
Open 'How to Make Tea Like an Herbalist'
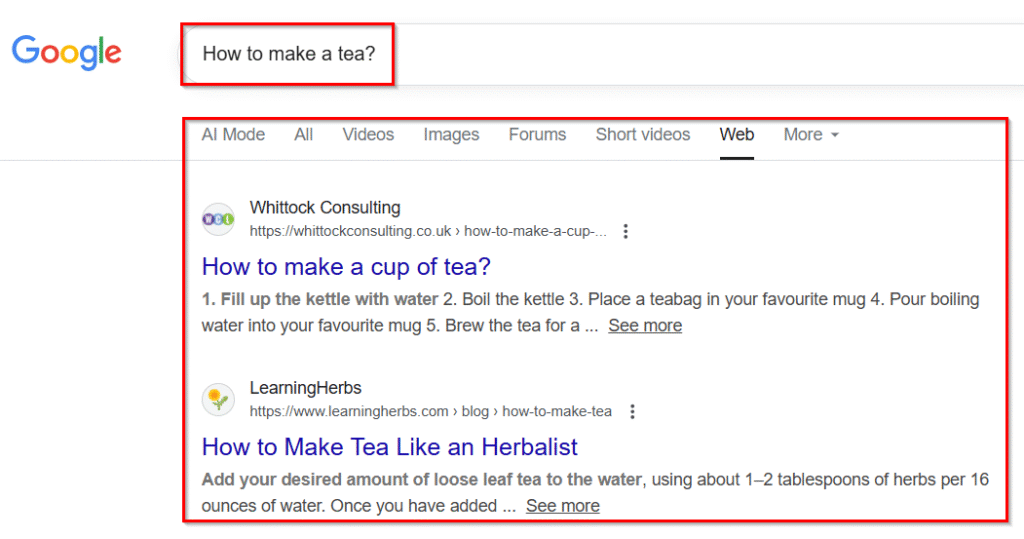pos(390,447)
